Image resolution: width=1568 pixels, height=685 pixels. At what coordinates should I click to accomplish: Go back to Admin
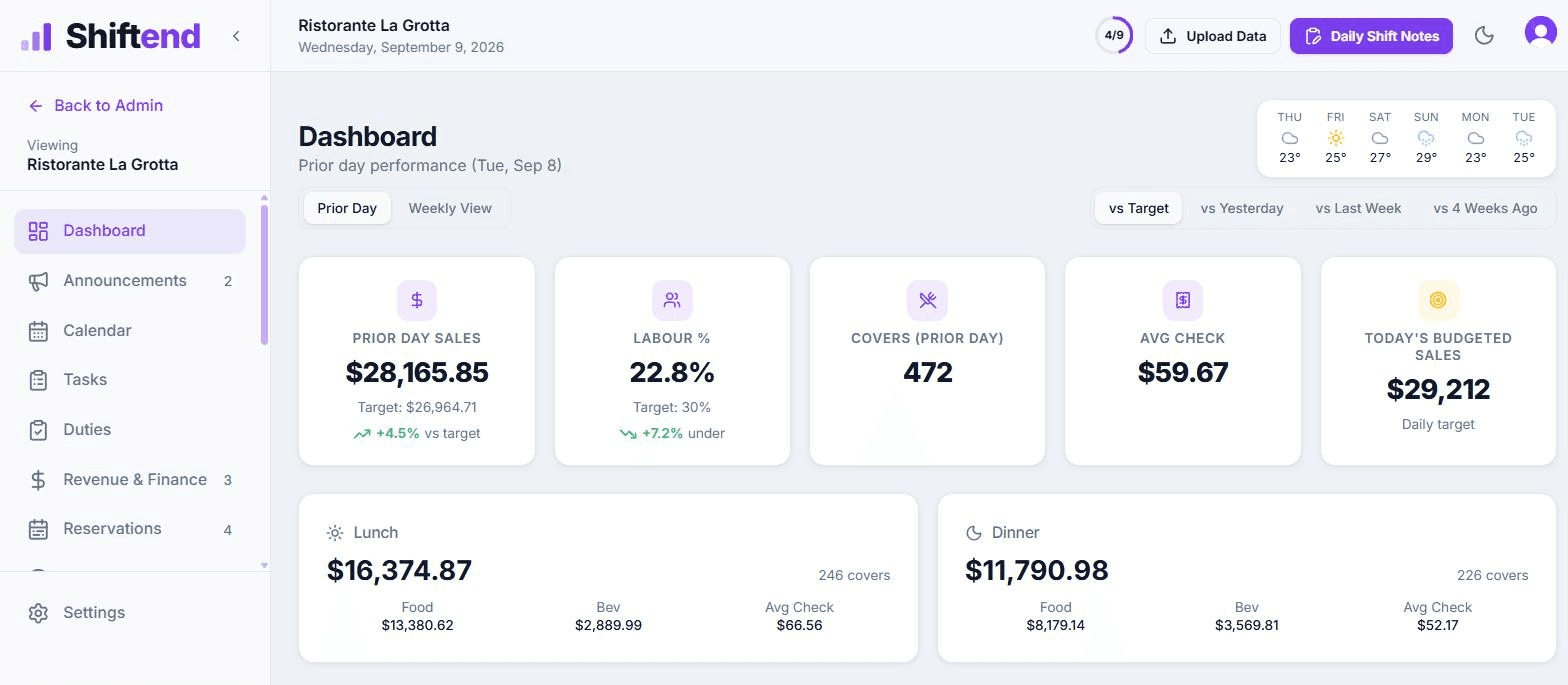click(95, 105)
